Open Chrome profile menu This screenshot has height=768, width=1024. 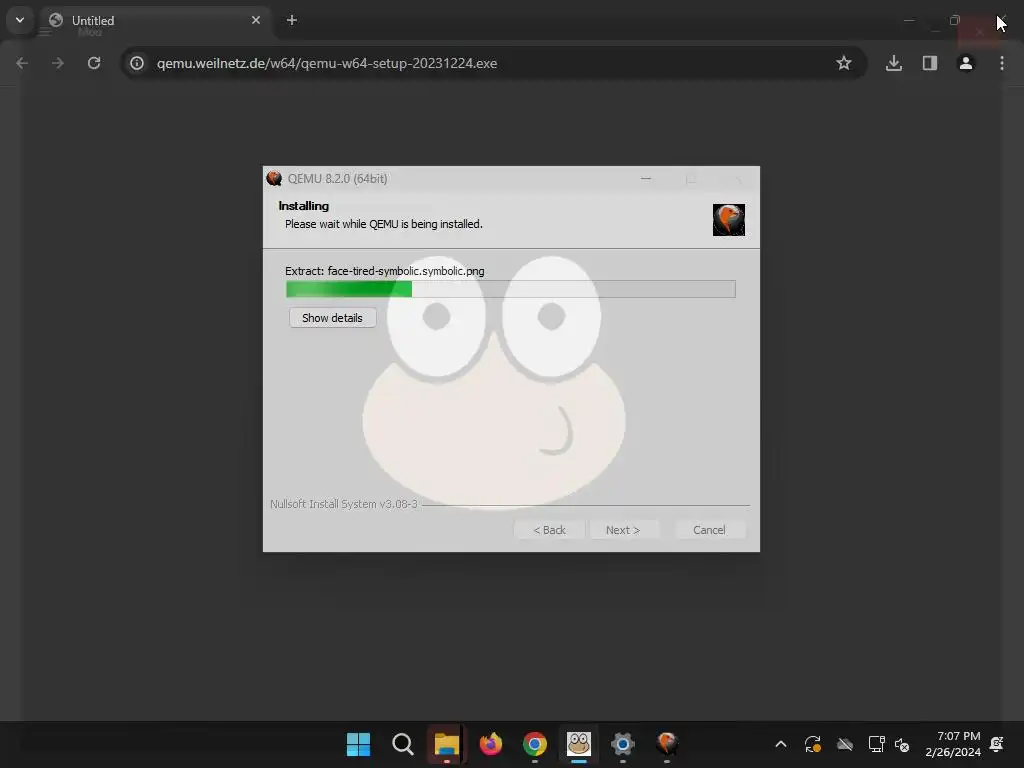[x=966, y=63]
